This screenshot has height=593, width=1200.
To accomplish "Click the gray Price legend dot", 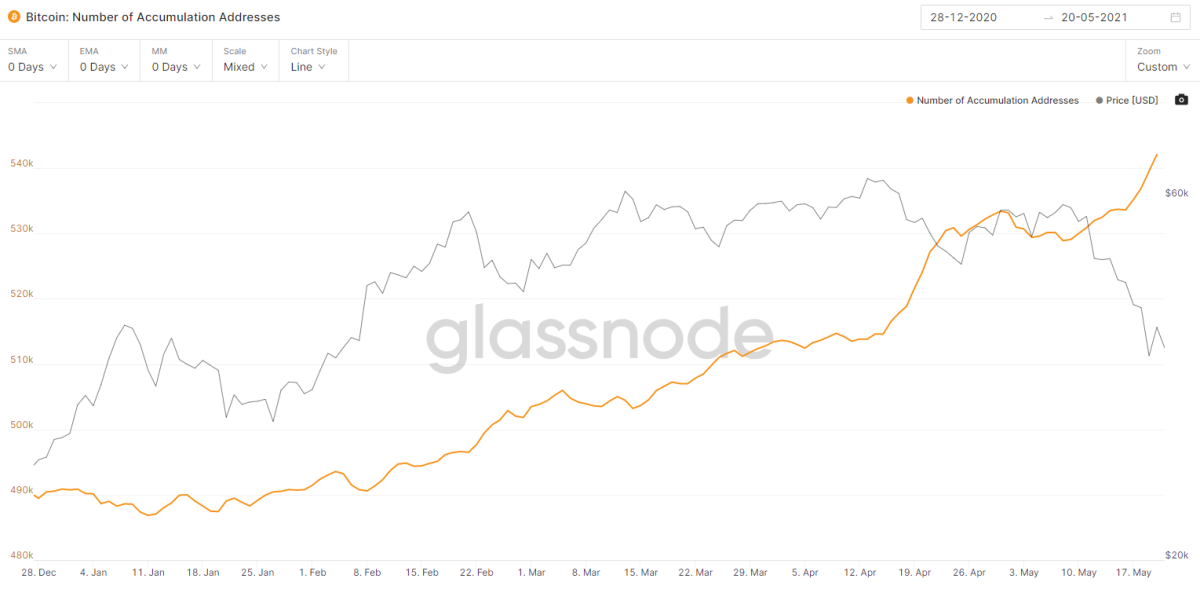I will point(1101,101).
